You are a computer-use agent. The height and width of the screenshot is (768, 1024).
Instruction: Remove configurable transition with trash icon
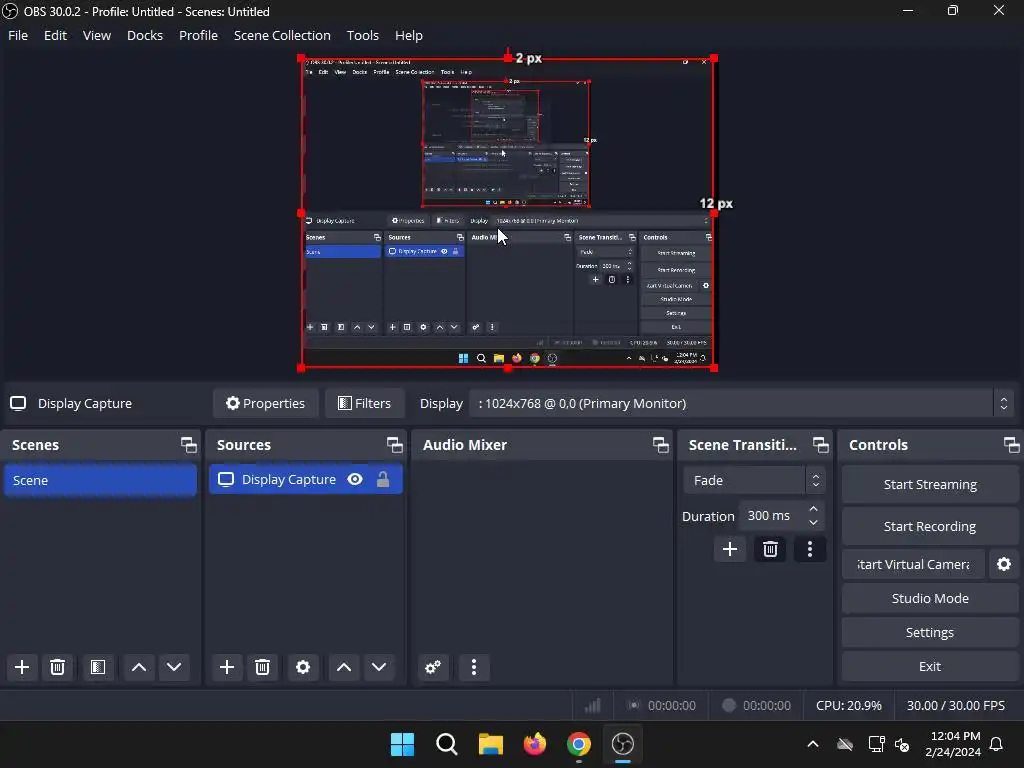click(770, 549)
